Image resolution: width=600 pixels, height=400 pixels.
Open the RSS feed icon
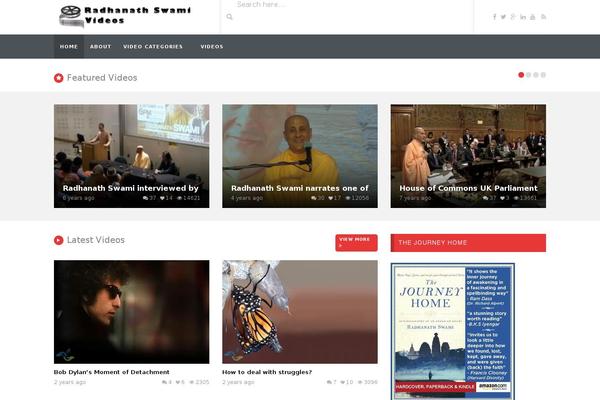pyautogui.click(x=543, y=17)
